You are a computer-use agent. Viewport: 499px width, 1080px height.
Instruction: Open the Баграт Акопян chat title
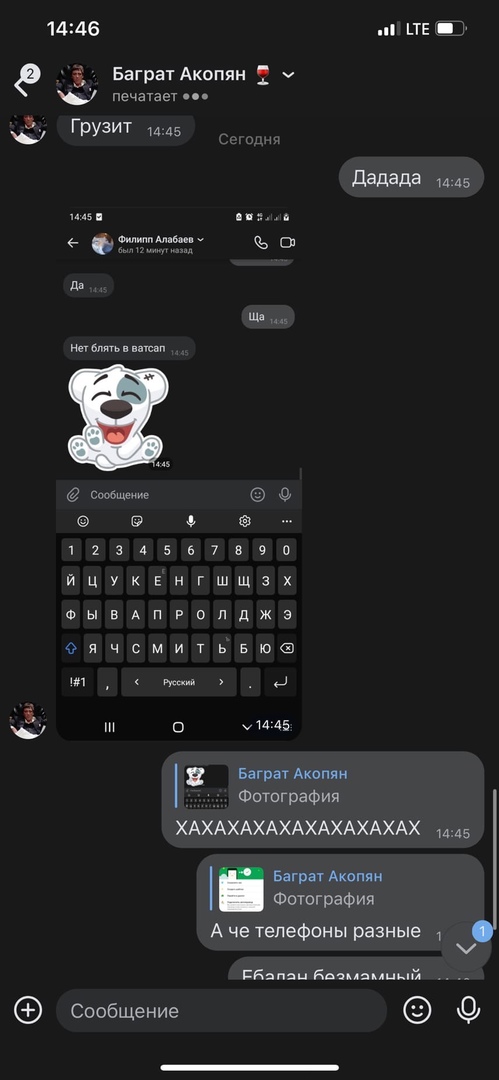(x=179, y=74)
